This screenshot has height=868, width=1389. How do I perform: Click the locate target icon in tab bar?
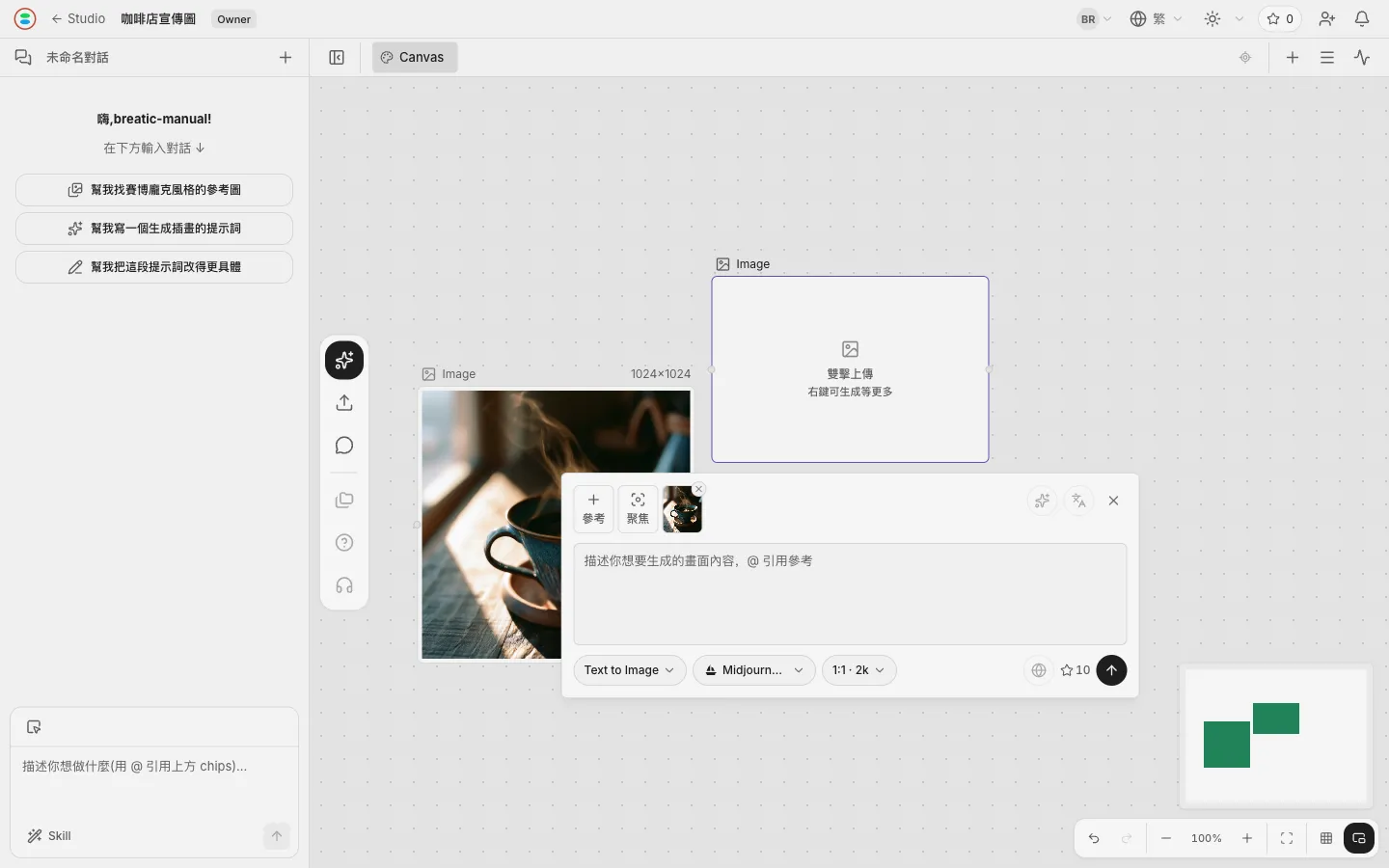pyautogui.click(x=1245, y=57)
